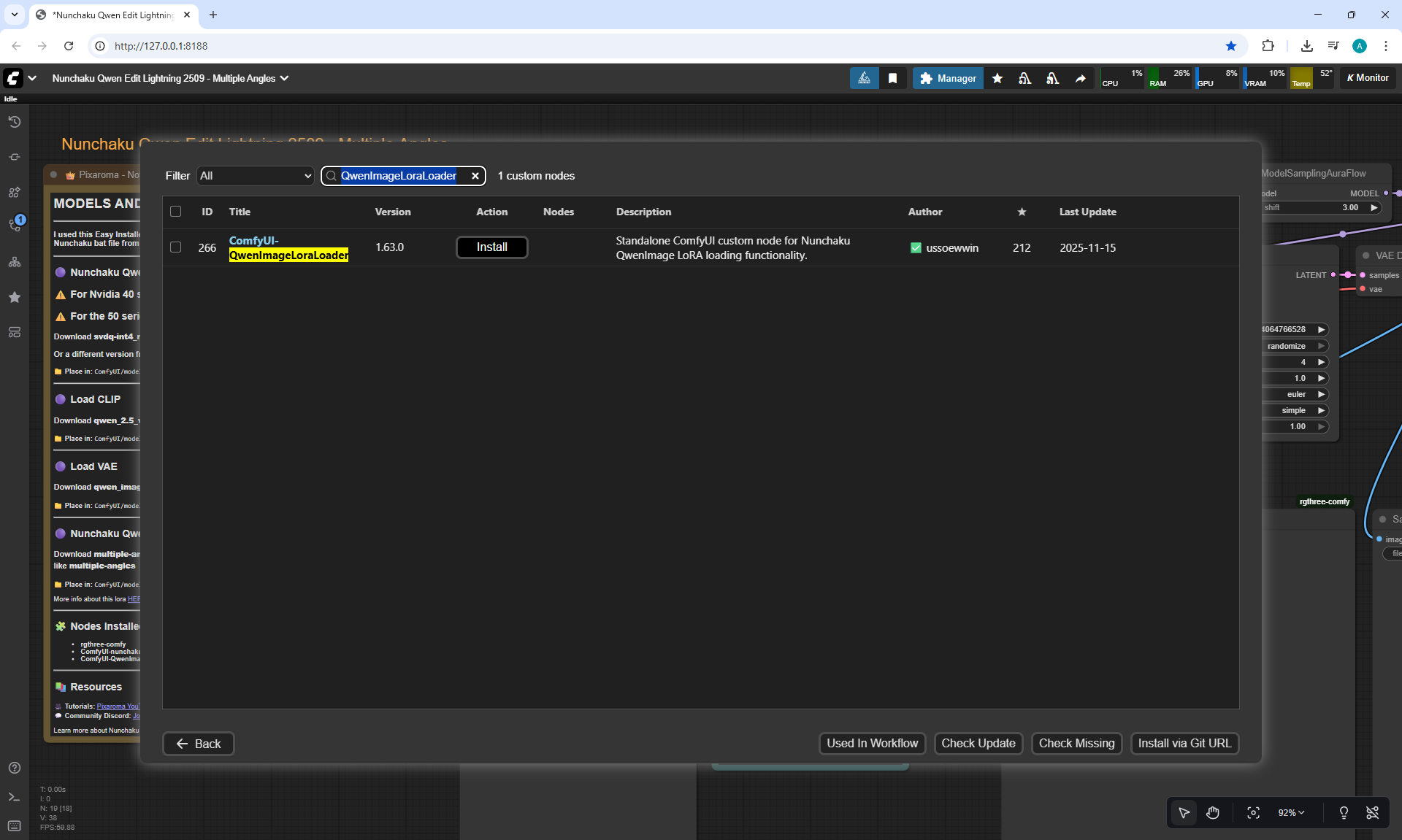Select the hand pan tool
This screenshot has width=1402, height=840.
point(1213,812)
